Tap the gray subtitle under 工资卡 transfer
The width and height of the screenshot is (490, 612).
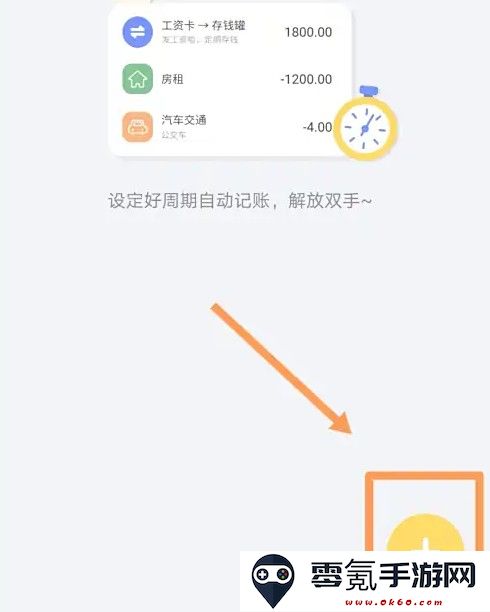tap(200, 39)
